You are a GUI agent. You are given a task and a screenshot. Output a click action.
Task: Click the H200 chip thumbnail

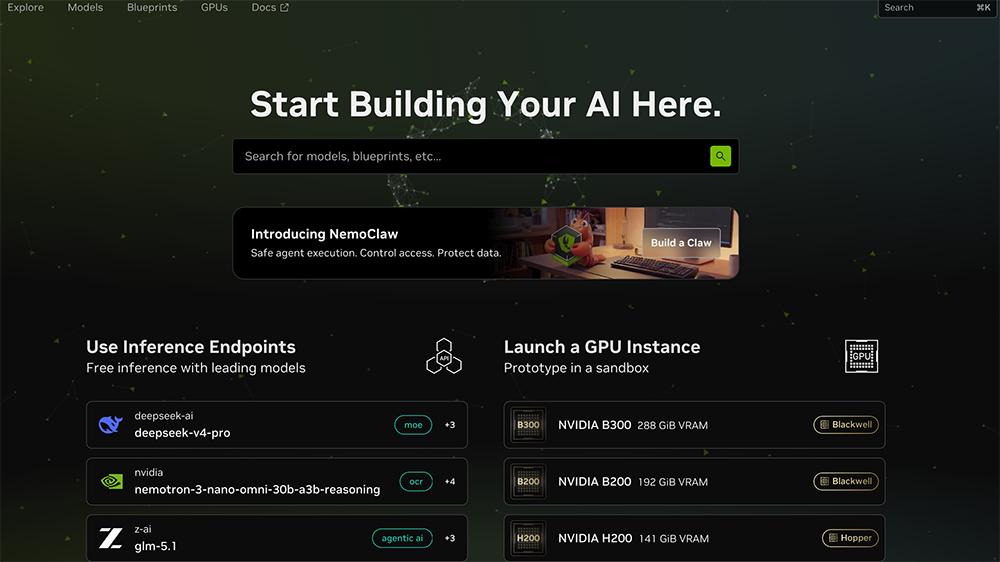click(x=528, y=538)
